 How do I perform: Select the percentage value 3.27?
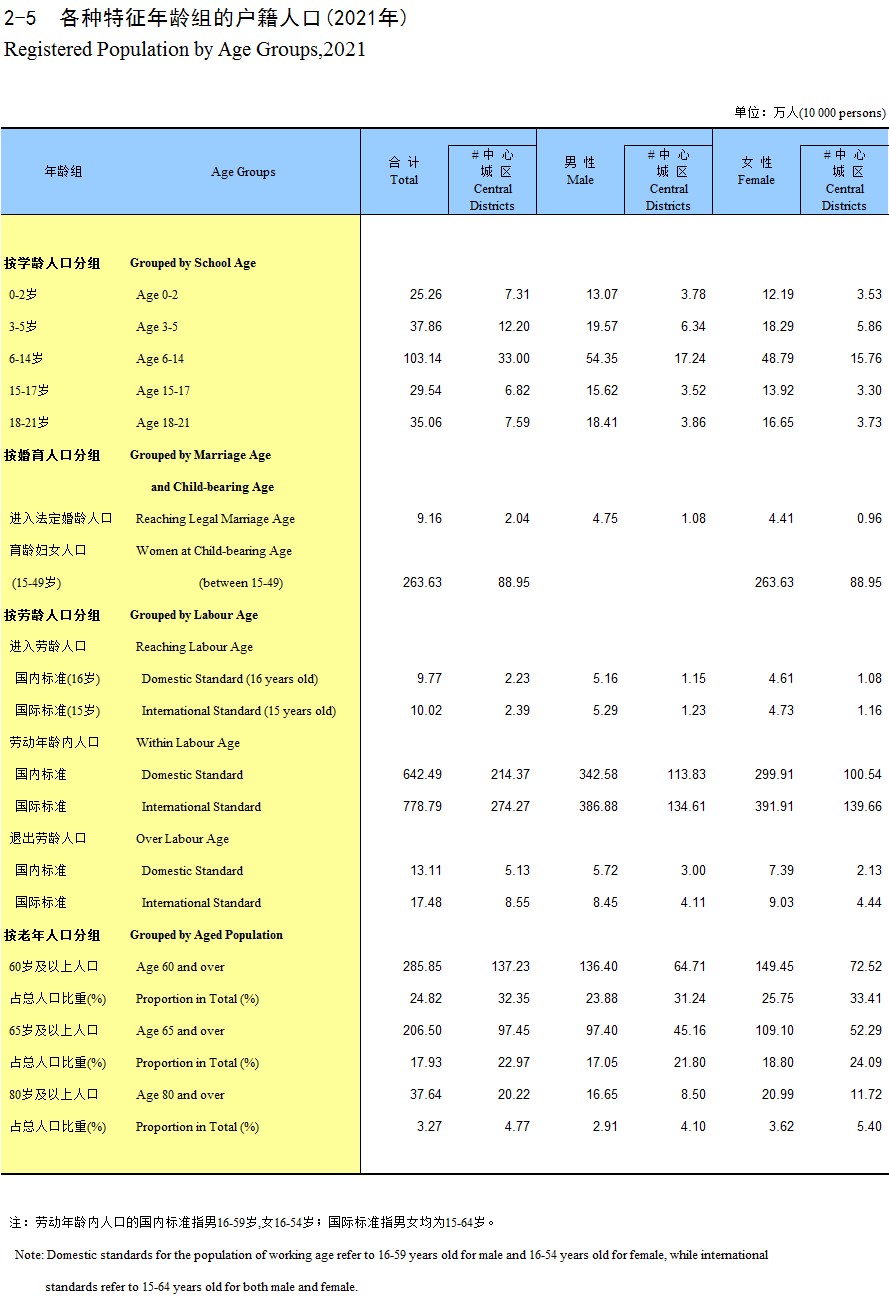tap(430, 1127)
